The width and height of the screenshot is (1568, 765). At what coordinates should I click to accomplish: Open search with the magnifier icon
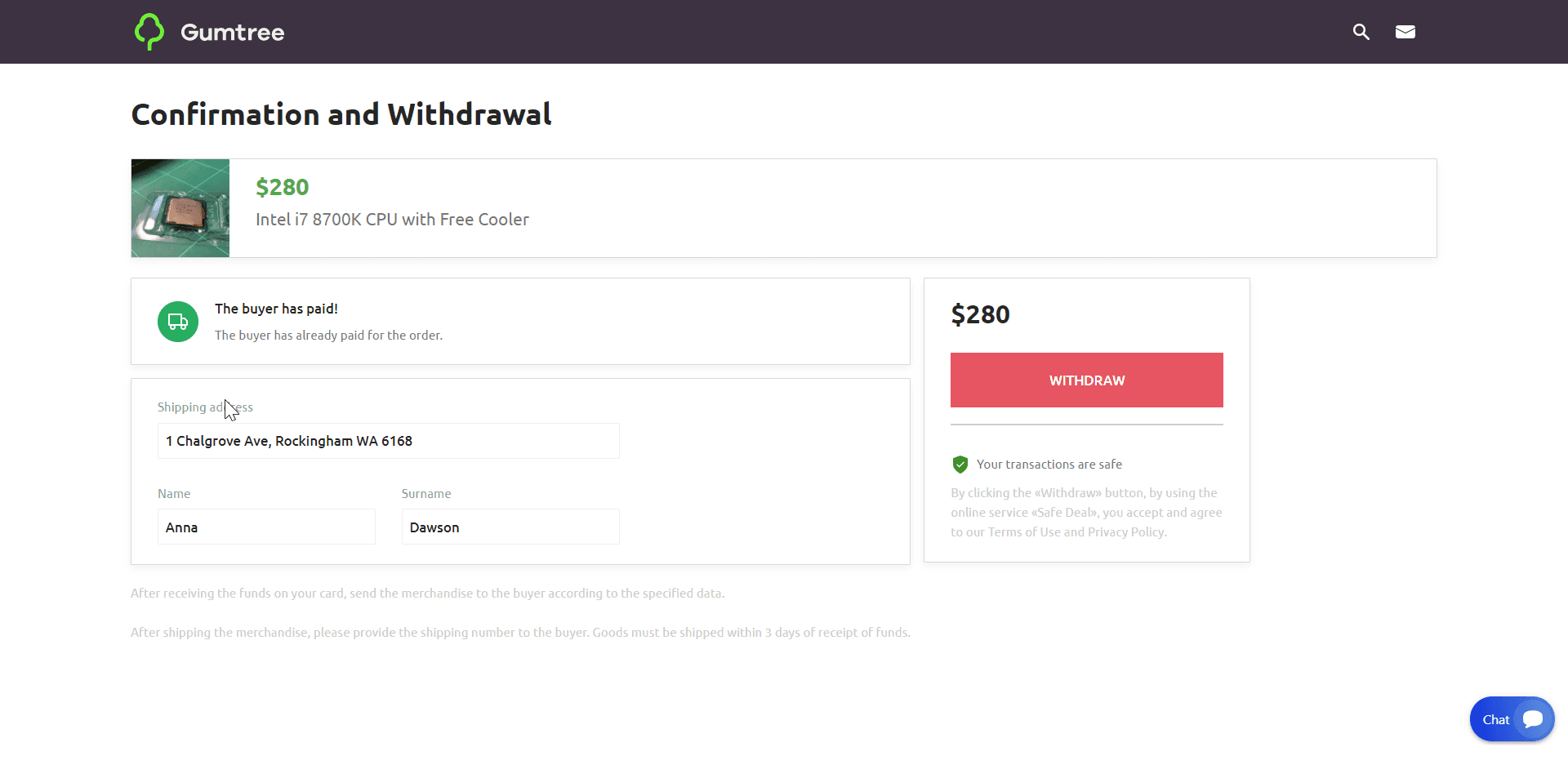click(1361, 32)
